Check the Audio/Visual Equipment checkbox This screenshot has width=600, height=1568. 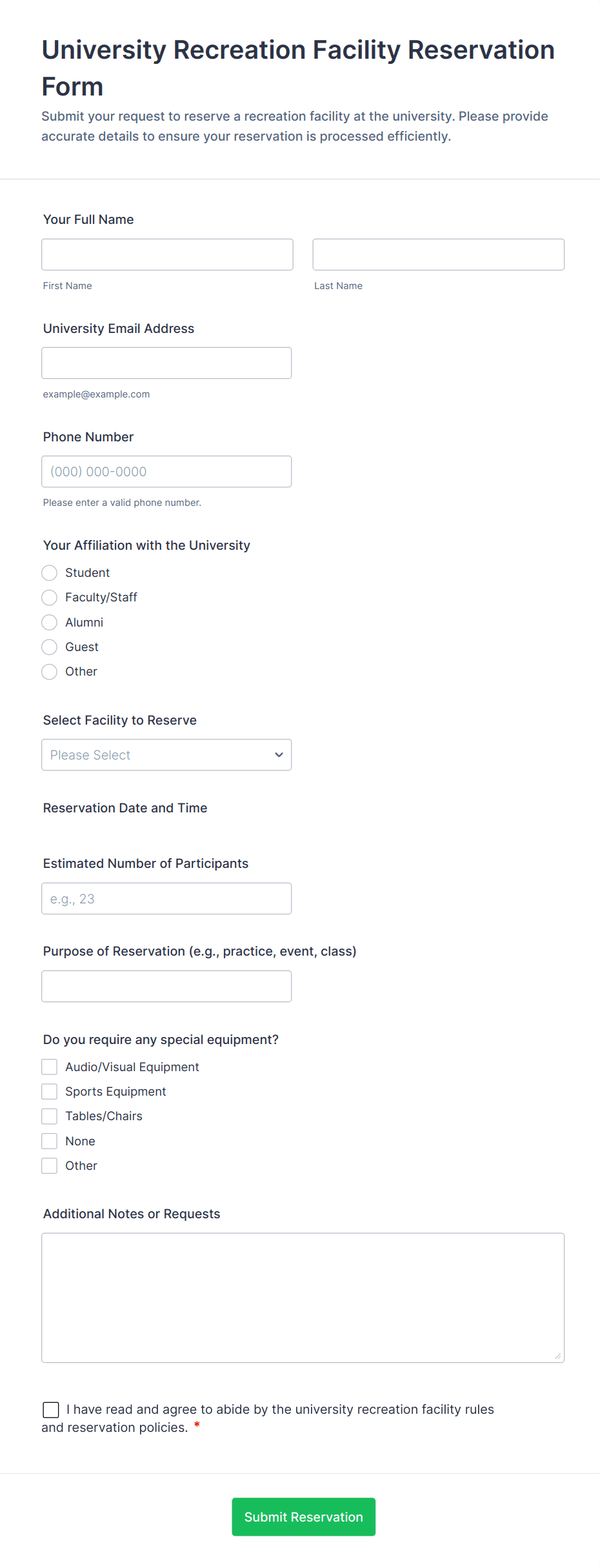click(50, 1067)
